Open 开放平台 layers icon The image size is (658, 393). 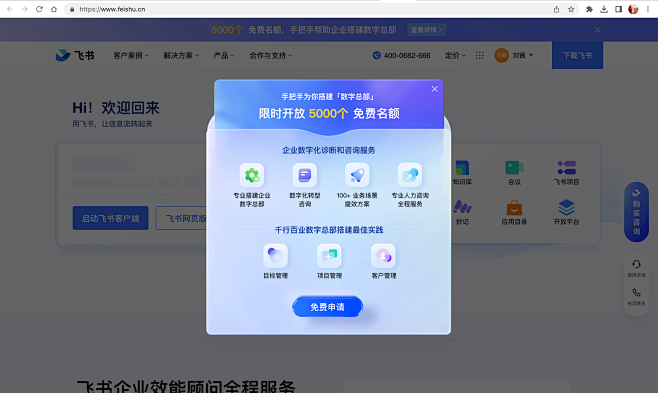click(x=567, y=207)
